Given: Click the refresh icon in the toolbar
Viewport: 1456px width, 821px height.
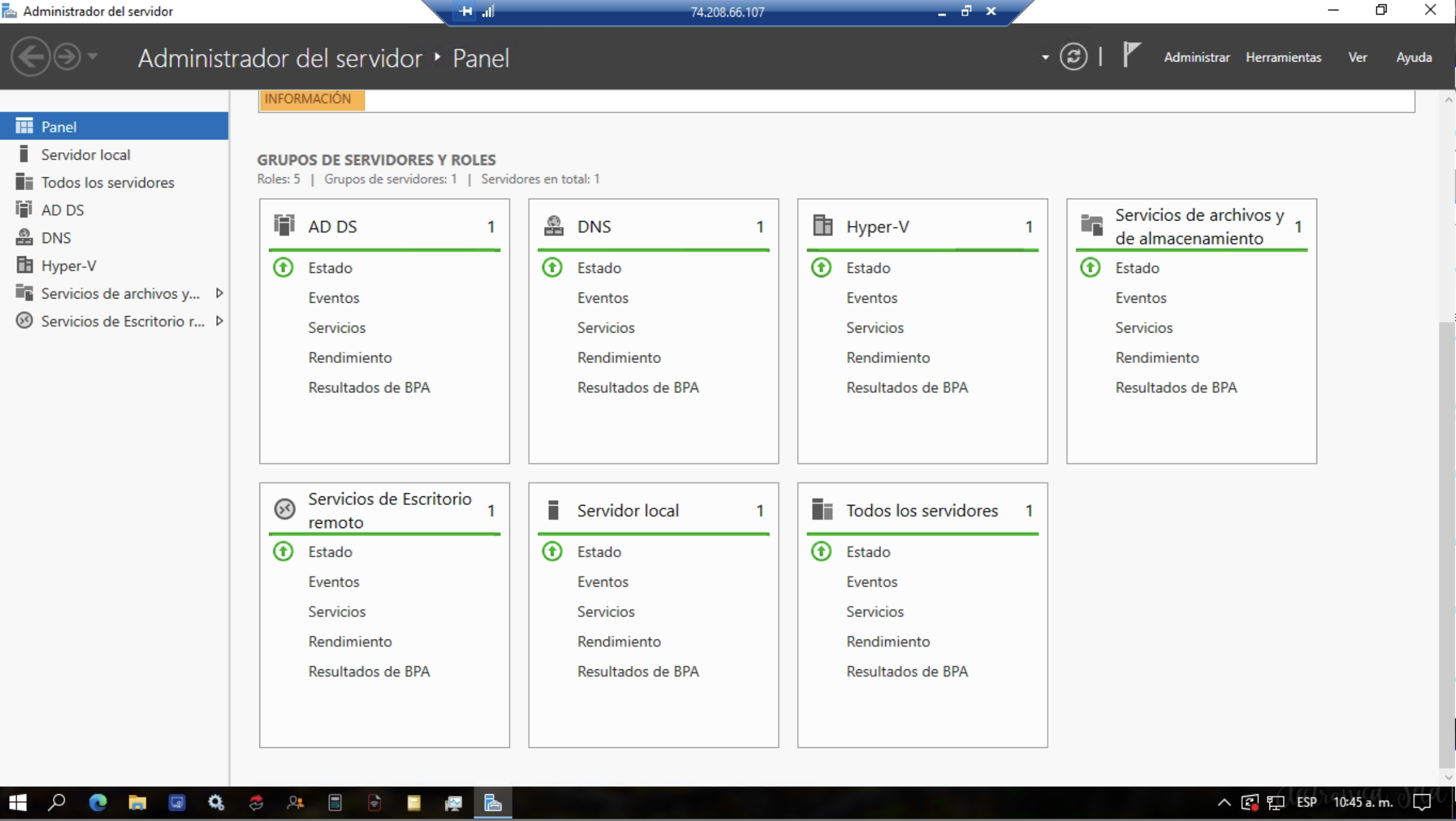Looking at the screenshot, I should (1073, 56).
